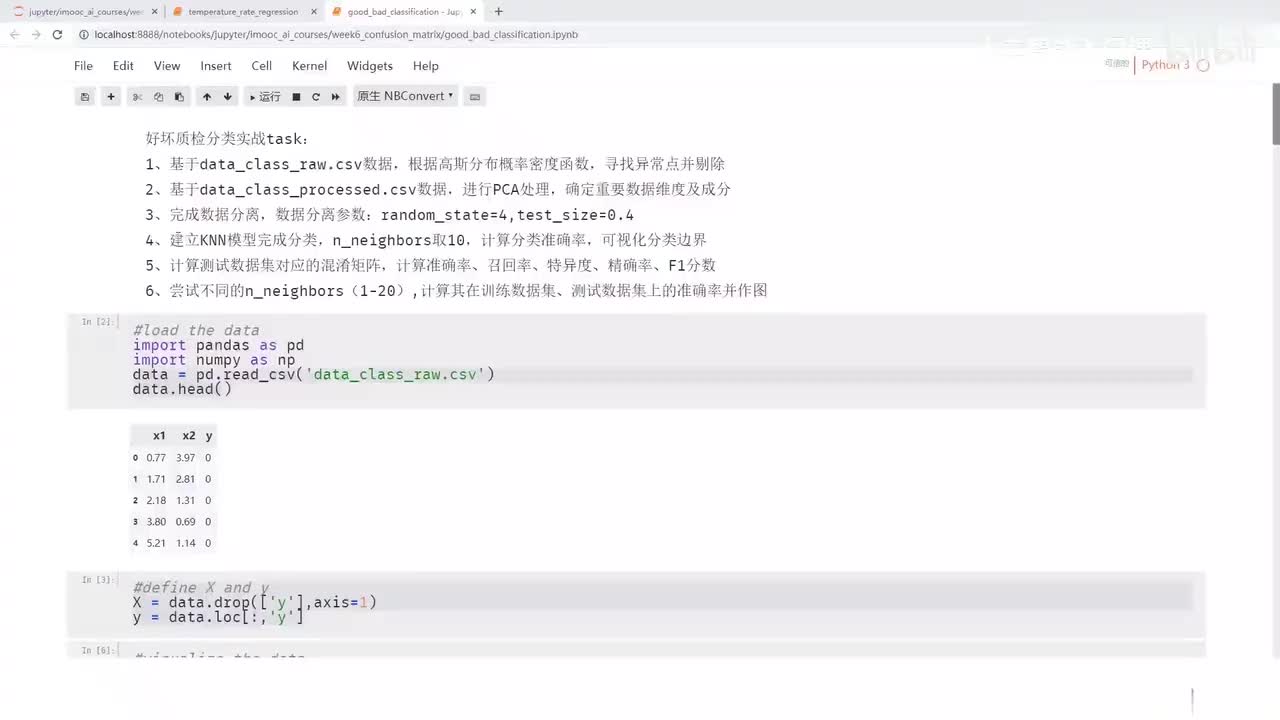Click the x1 column header in output table
The width and height of the screenshot is (1280, 720).
pos(159,436)
